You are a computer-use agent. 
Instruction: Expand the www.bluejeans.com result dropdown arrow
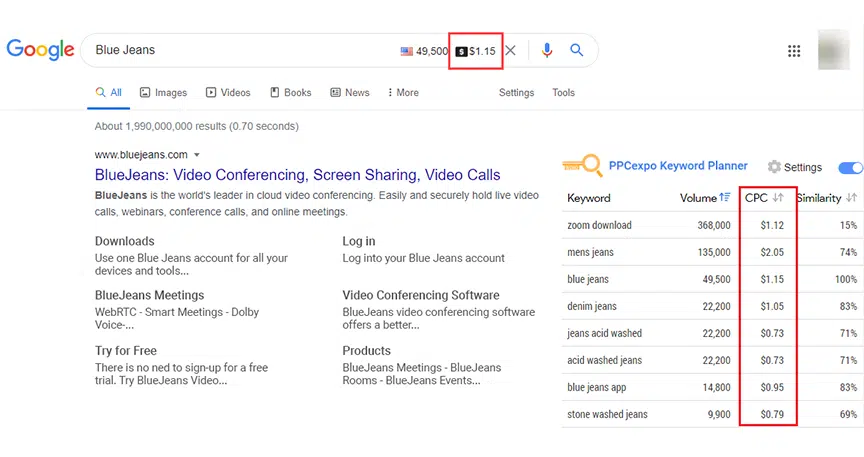coord(197,155)
